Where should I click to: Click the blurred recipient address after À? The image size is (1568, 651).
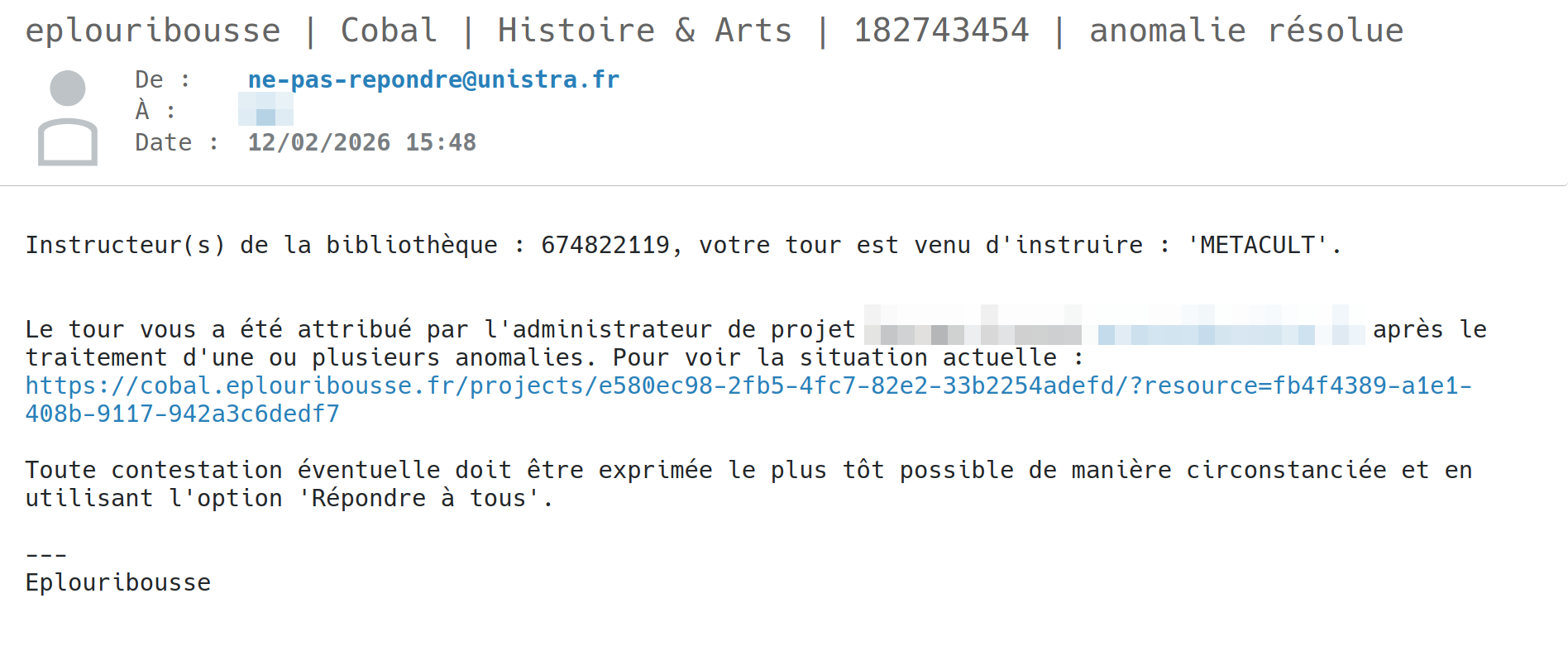[x=265, y=110]
